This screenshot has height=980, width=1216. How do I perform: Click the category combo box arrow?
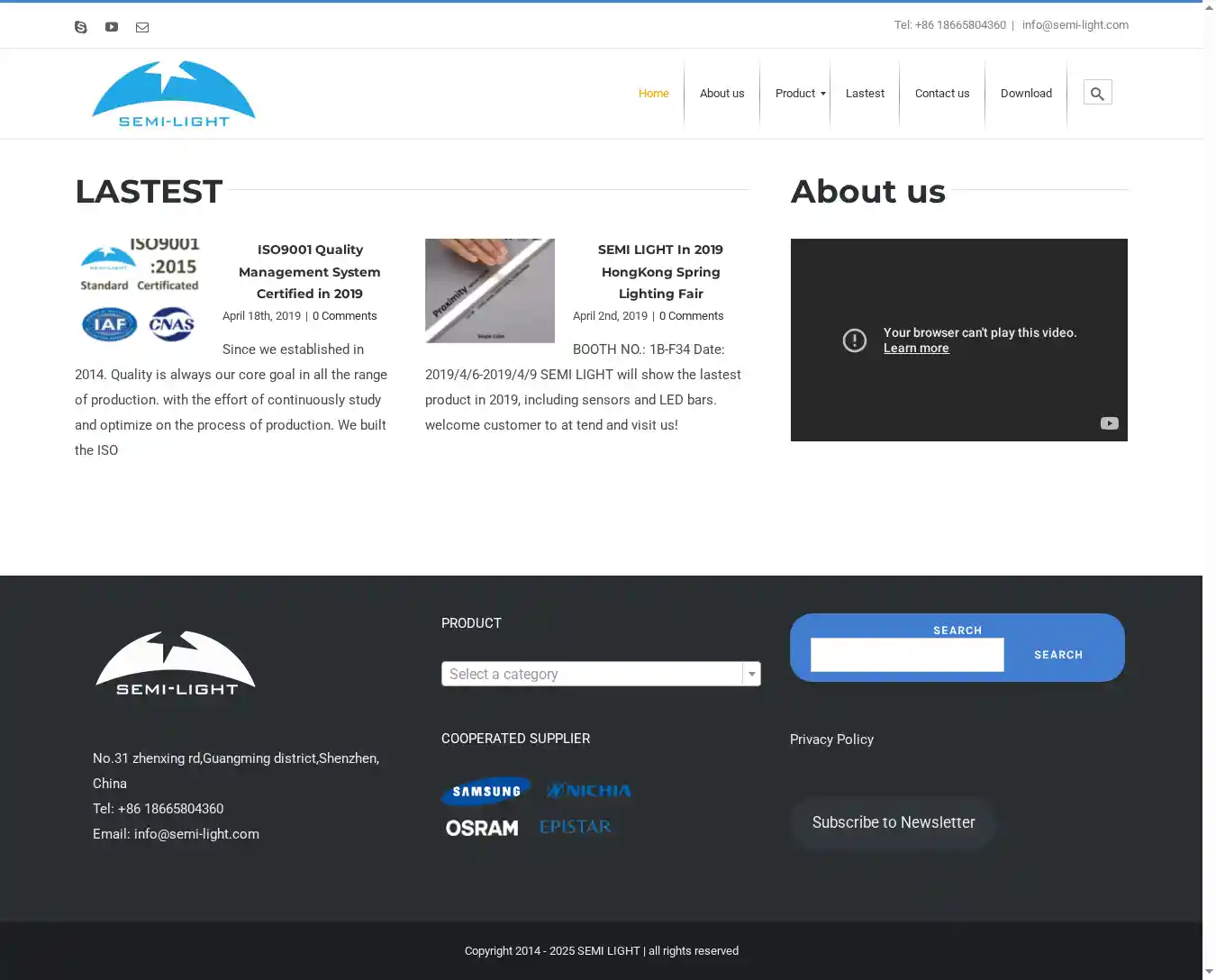coord(751,674)
